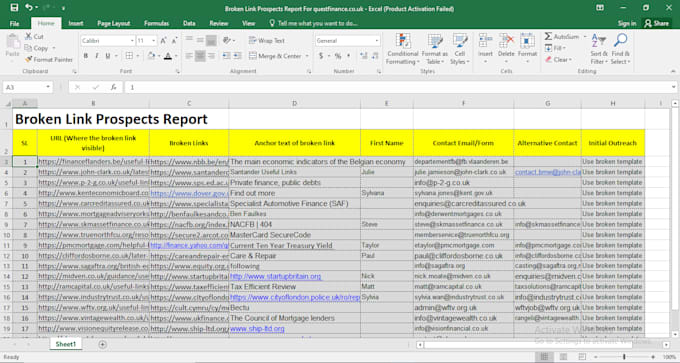Viewport: 680px width, 363px height.
Task: Save the workbook with the Save icon
Action: pyautogui.click(x=14, y=7)
